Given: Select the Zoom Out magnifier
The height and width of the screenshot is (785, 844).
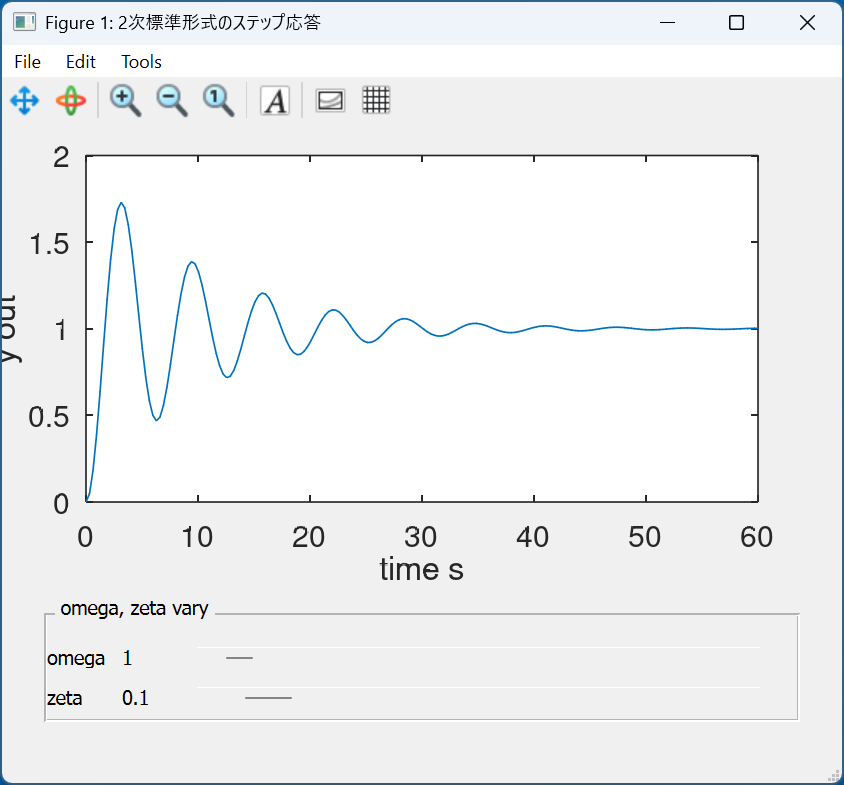Looking at the screenshot, I should (x=172, y=100).
